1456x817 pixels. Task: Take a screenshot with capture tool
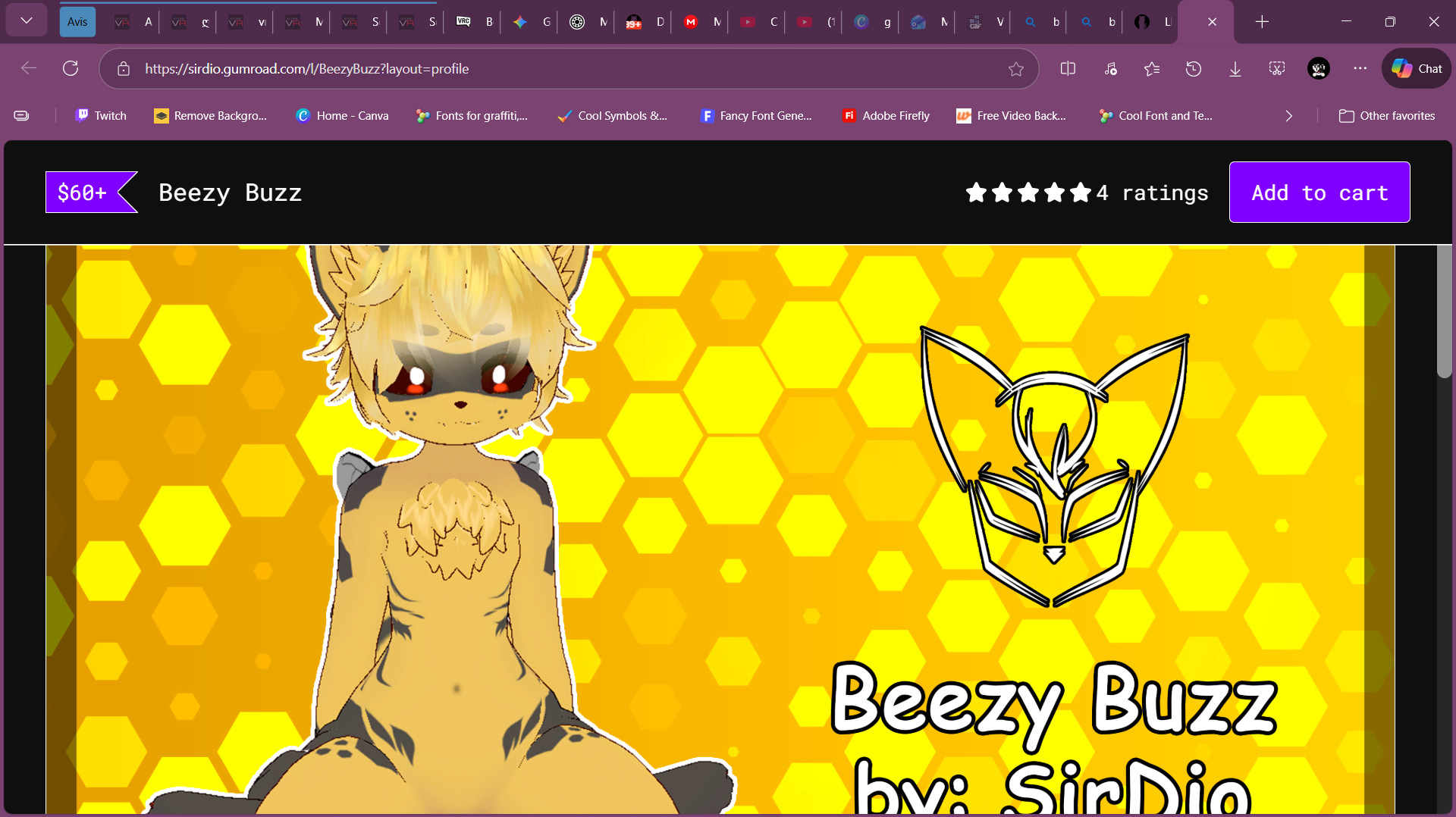coord(1277,69)
